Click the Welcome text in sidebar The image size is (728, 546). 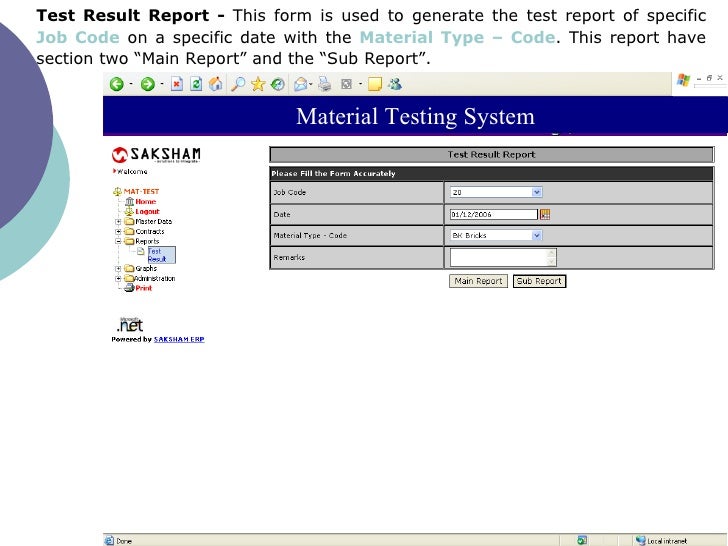coord(132,172)
